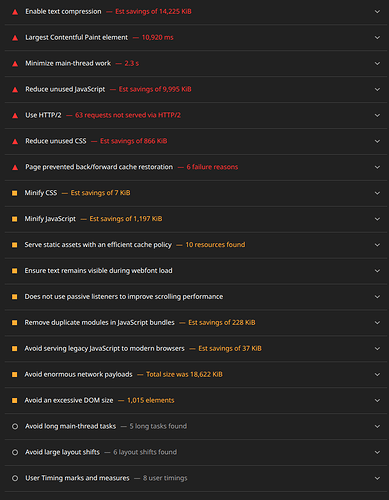
Task: Click orange square icon next to Minify JavaScript
Action: coord(15,219)
